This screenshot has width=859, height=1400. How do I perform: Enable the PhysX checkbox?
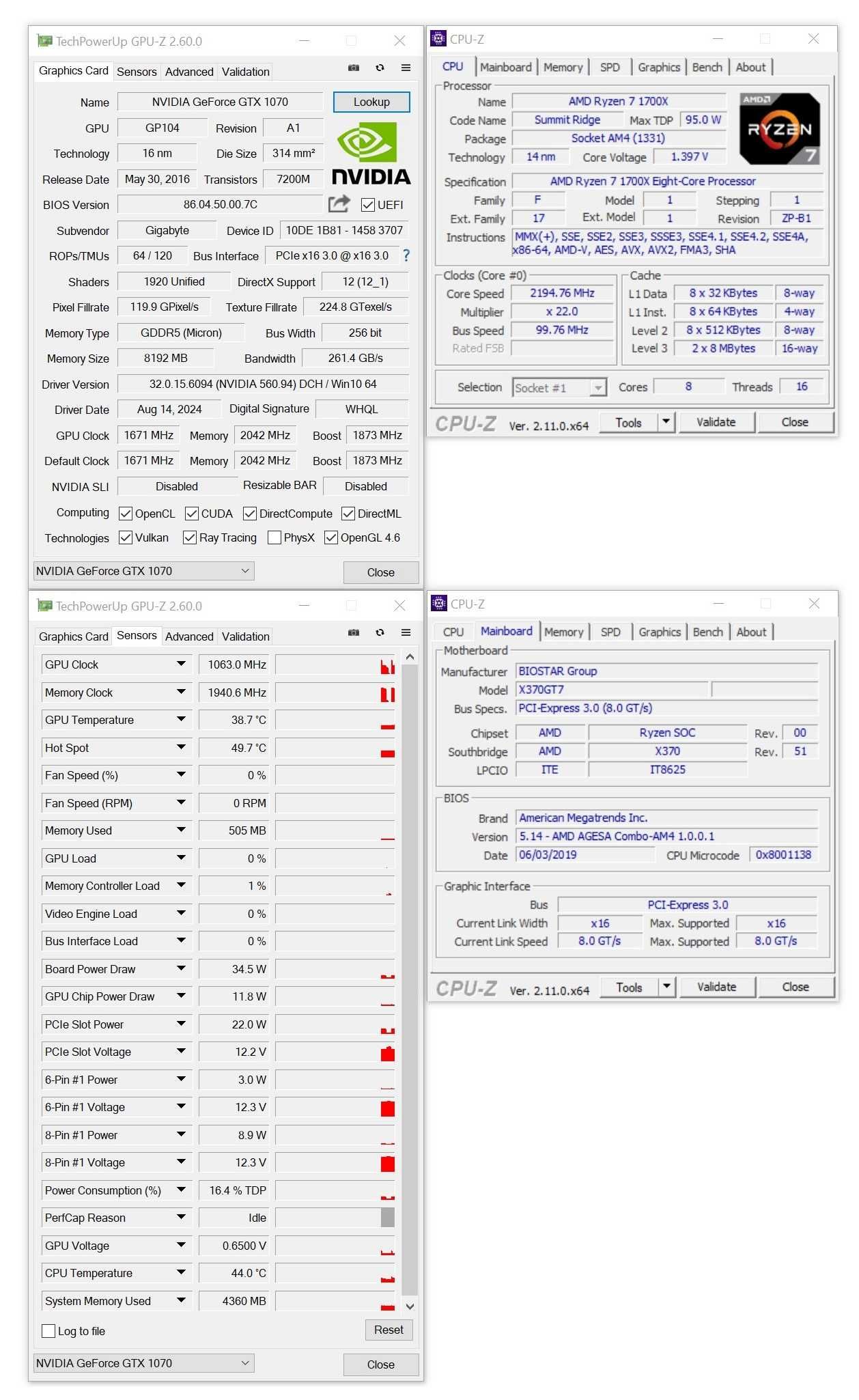point(274,537)
